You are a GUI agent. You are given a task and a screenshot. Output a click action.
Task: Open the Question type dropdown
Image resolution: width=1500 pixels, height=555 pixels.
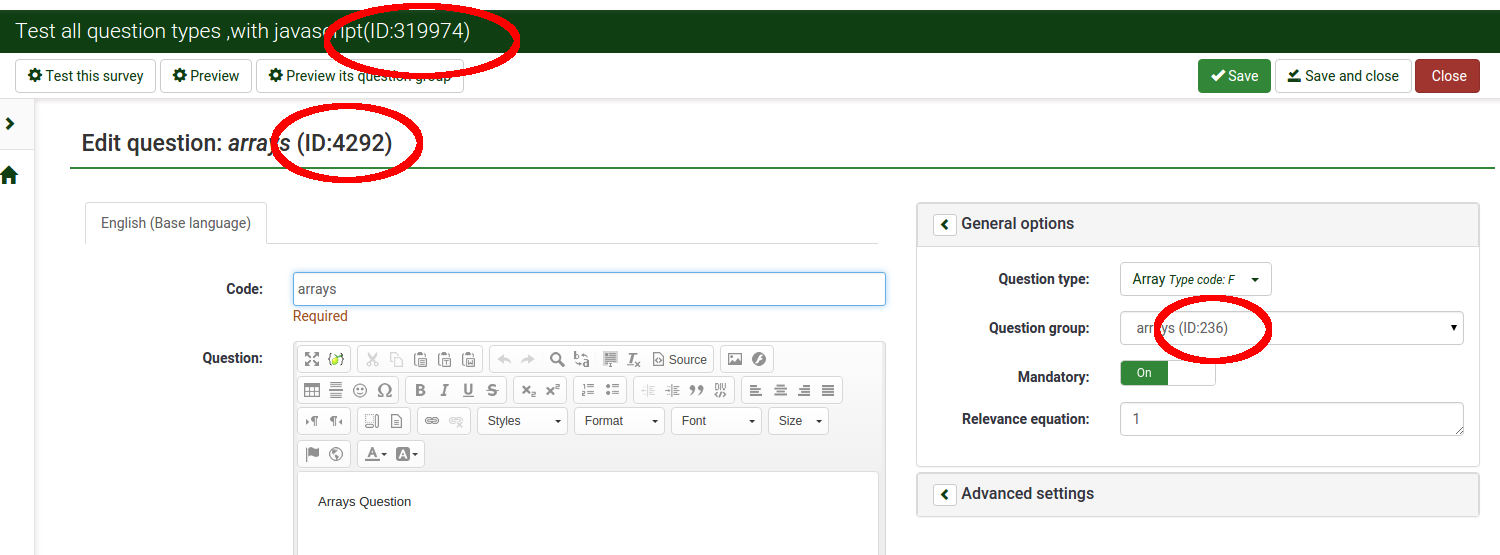pos(1195,280)
